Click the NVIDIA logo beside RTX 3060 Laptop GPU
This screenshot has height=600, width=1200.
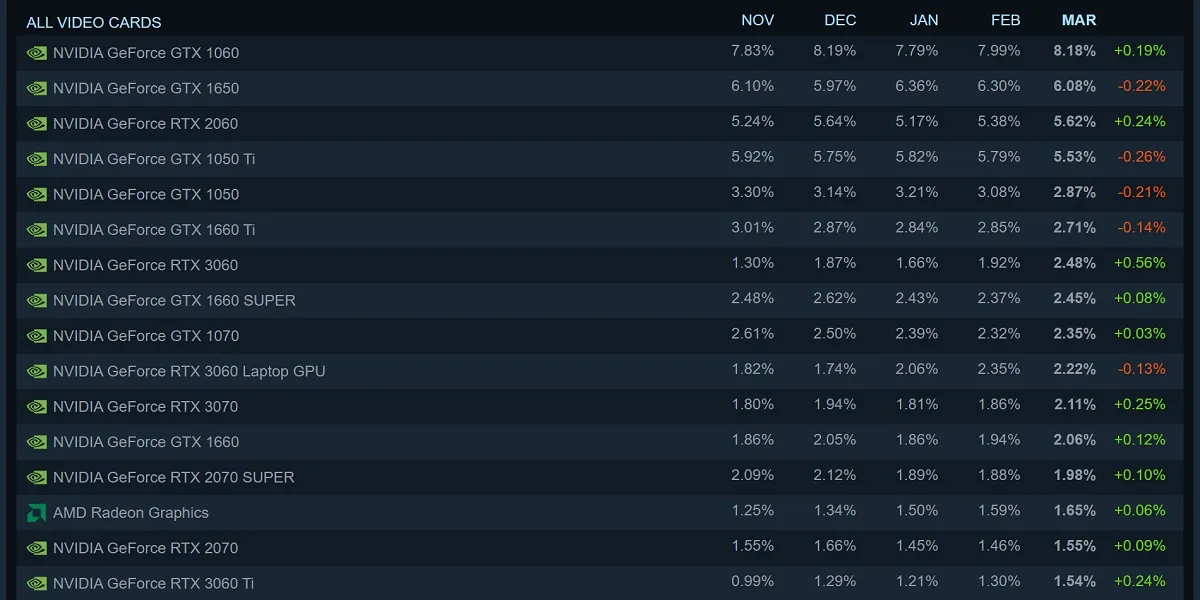click(x=37, y=372)
